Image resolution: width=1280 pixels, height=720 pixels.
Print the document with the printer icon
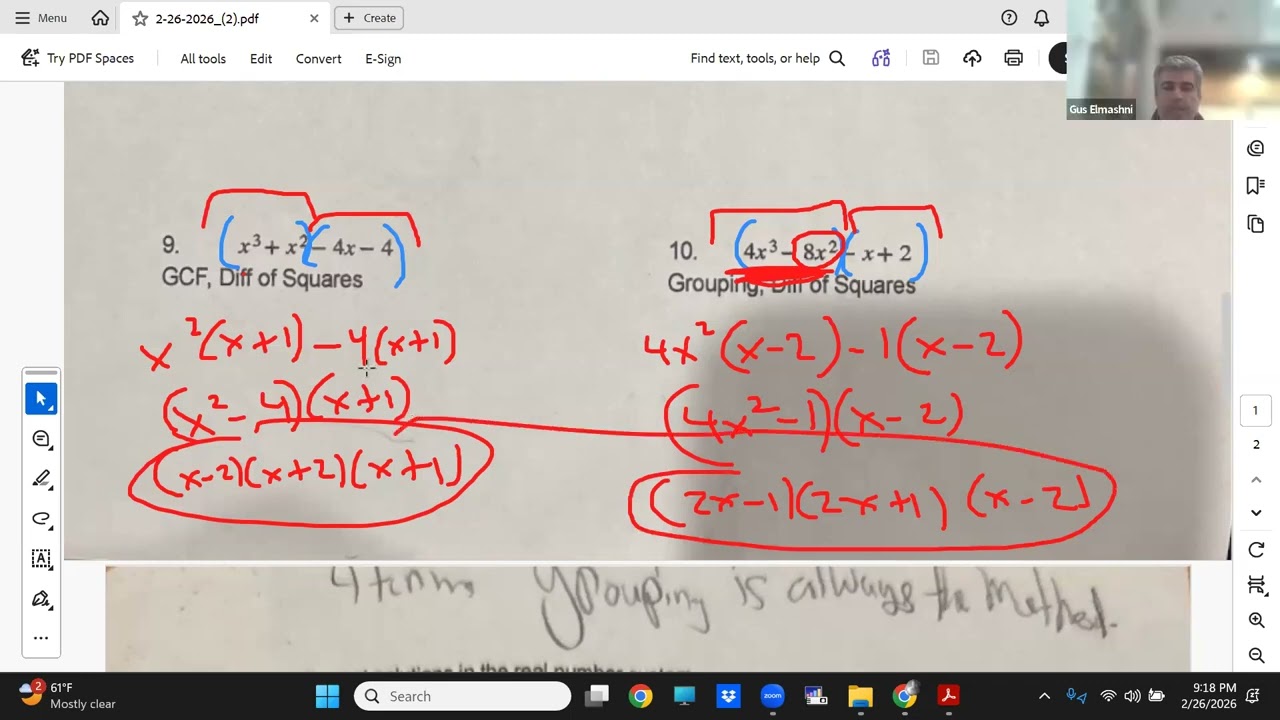pyautogui.click(x=1014, y=58)
